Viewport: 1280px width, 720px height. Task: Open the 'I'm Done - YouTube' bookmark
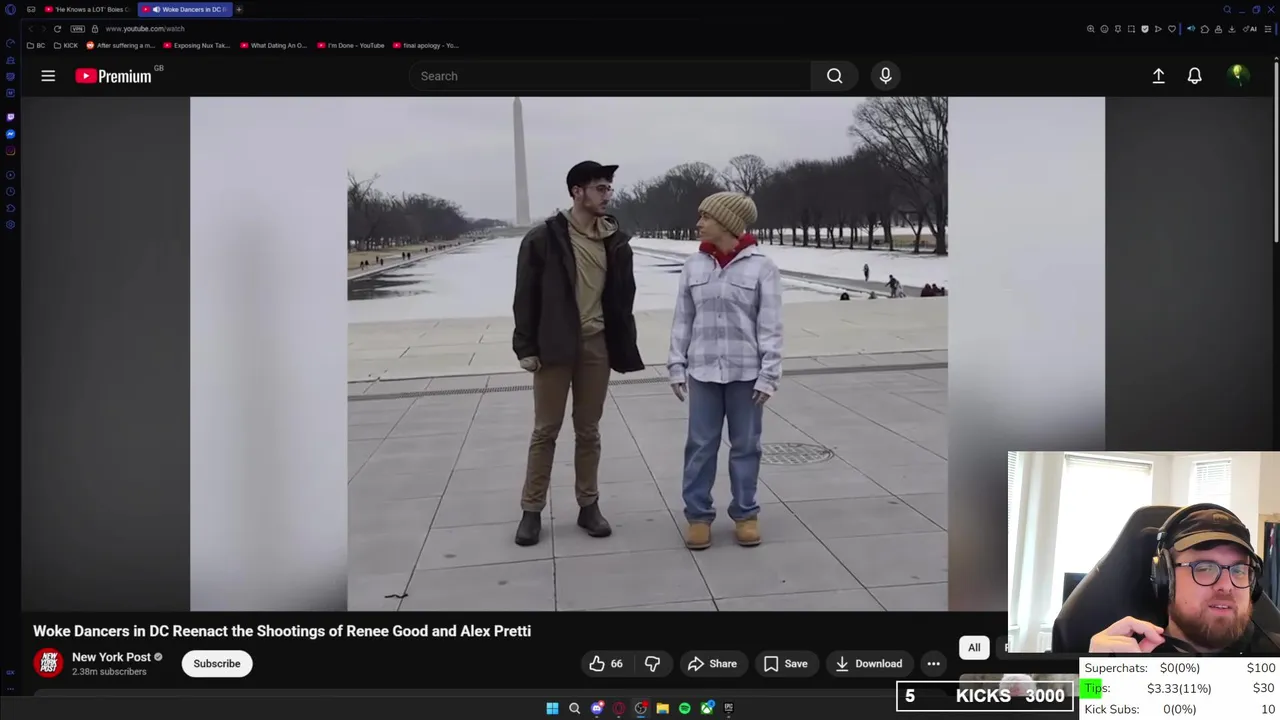pos(351,45)
